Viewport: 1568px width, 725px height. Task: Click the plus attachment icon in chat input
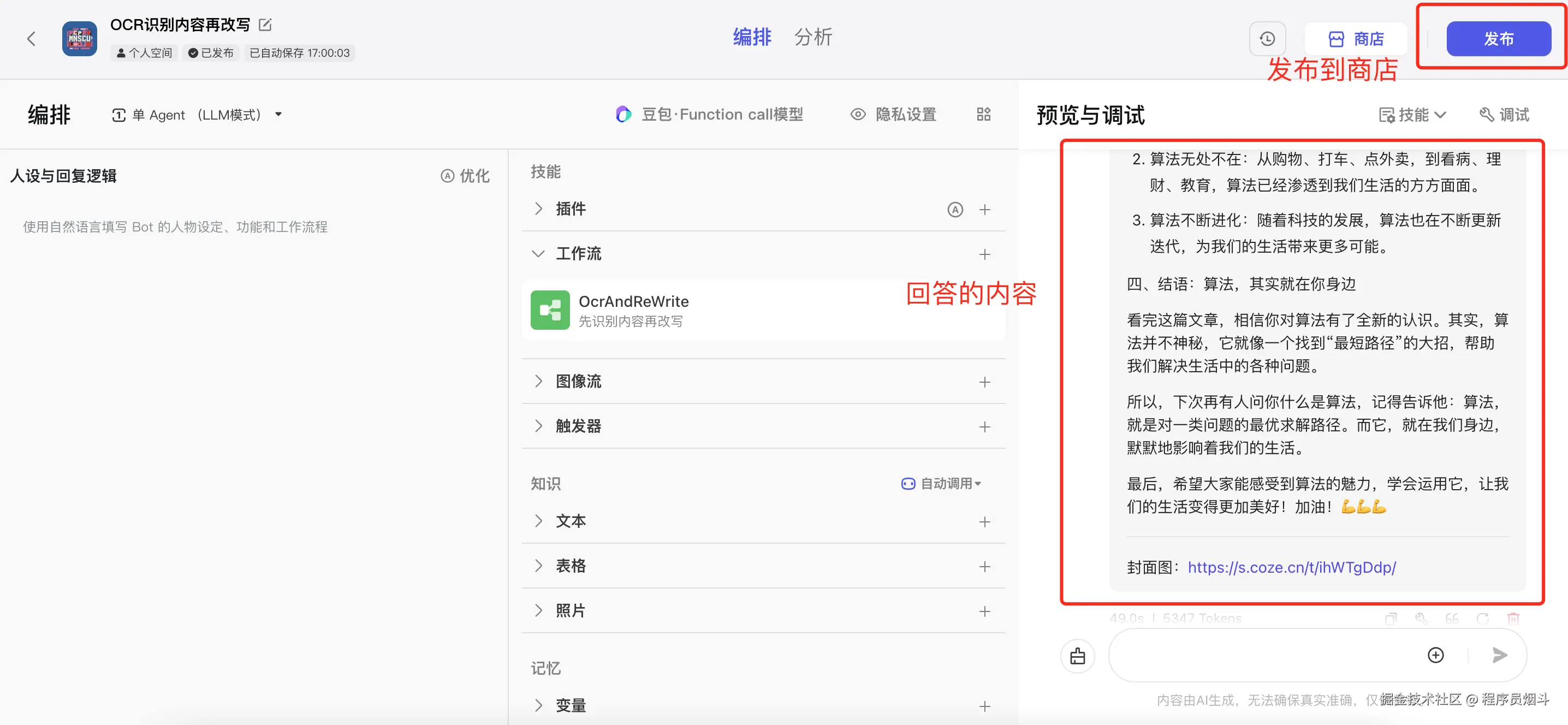pyautogui.click(x=1435, y=655)
